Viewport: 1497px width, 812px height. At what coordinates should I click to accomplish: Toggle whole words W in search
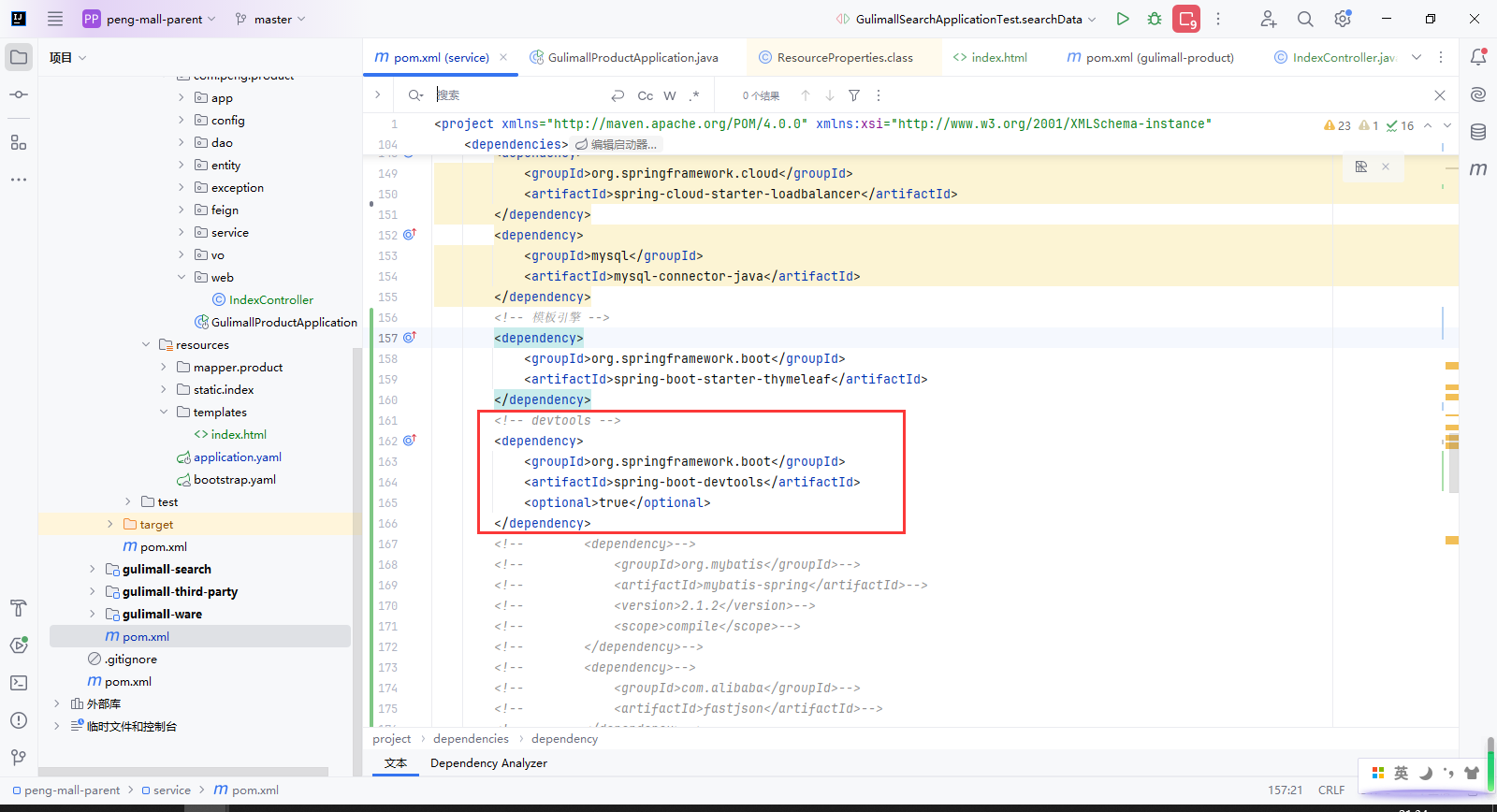coord(670,95)
